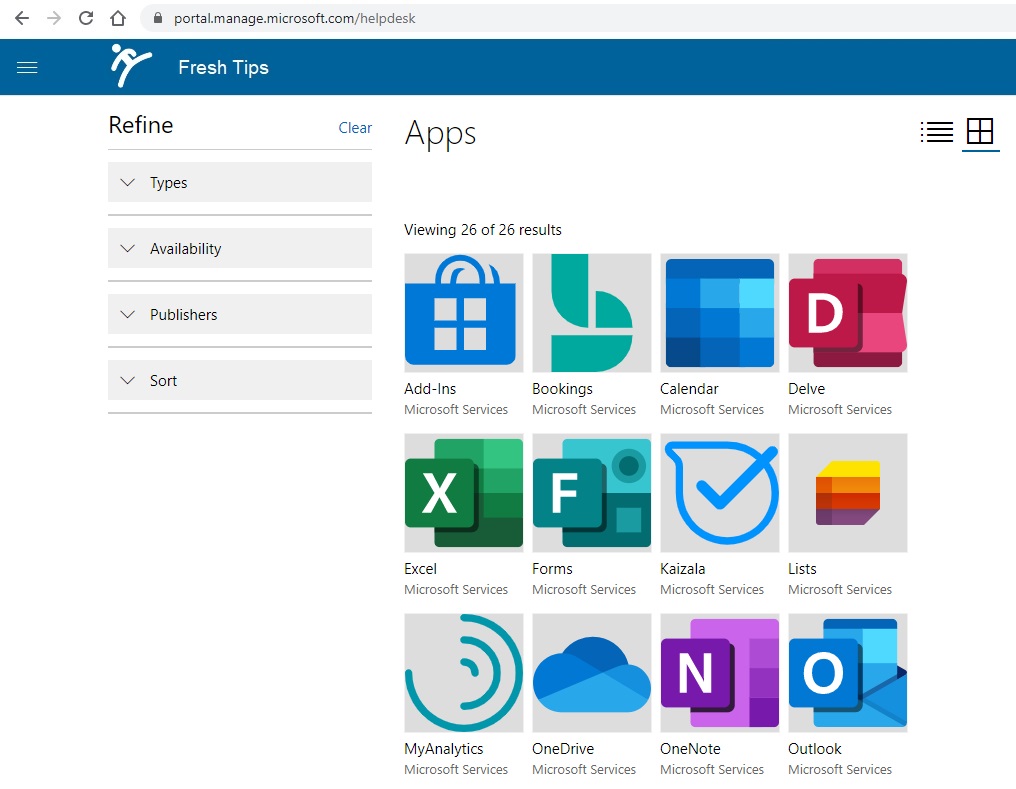
Task: Go to browser home page
Action: 118,18
